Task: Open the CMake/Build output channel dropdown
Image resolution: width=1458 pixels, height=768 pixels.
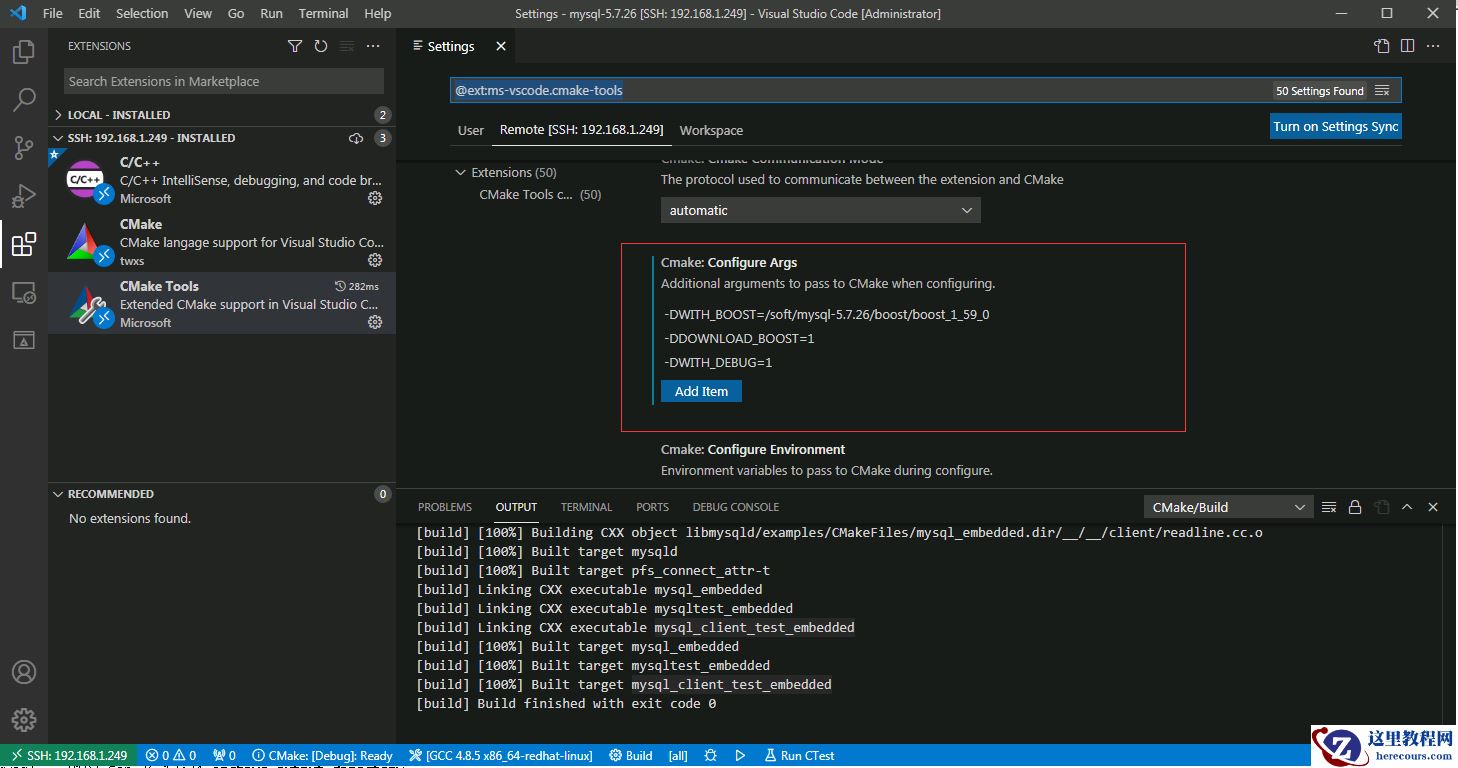Action: pos(1228,507)
